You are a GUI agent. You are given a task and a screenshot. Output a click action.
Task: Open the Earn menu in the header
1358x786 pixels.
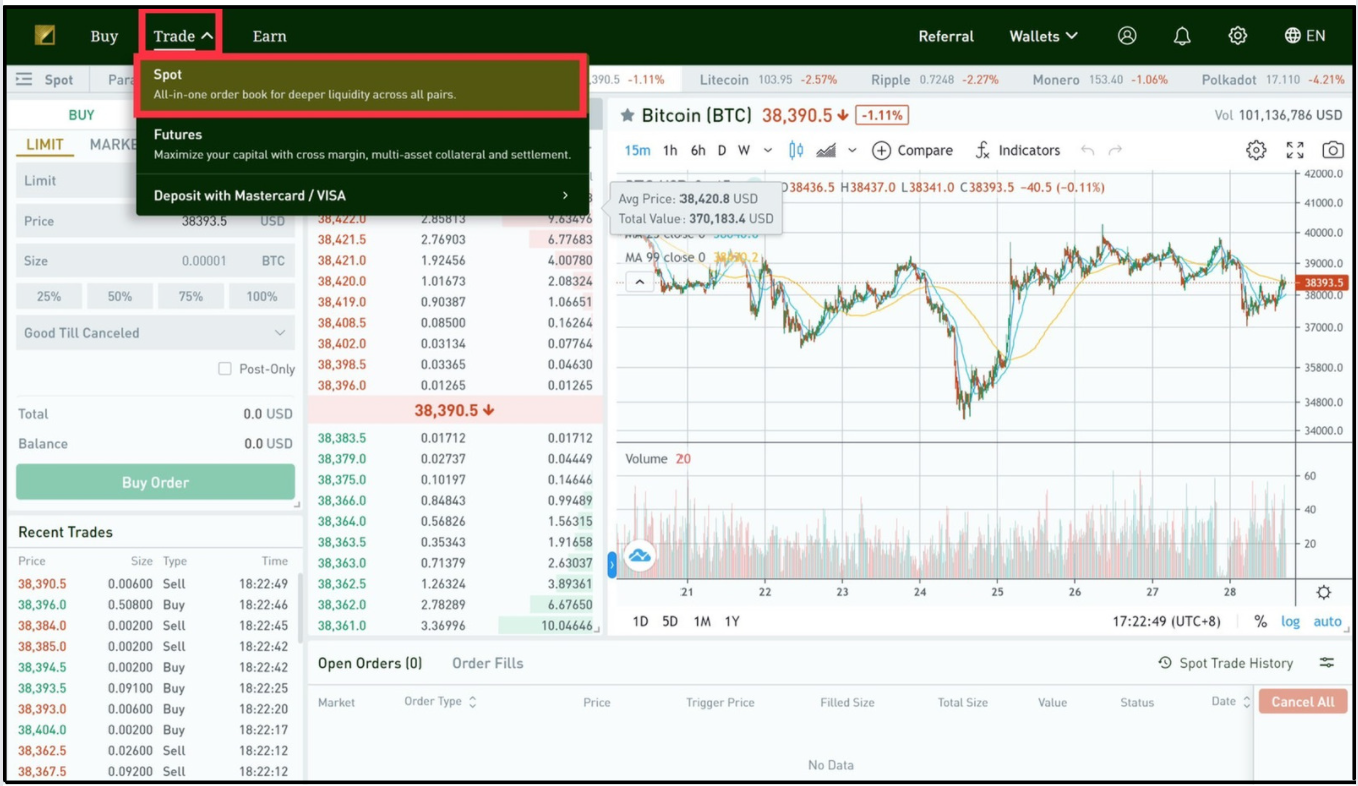click(x=269, y=36)
